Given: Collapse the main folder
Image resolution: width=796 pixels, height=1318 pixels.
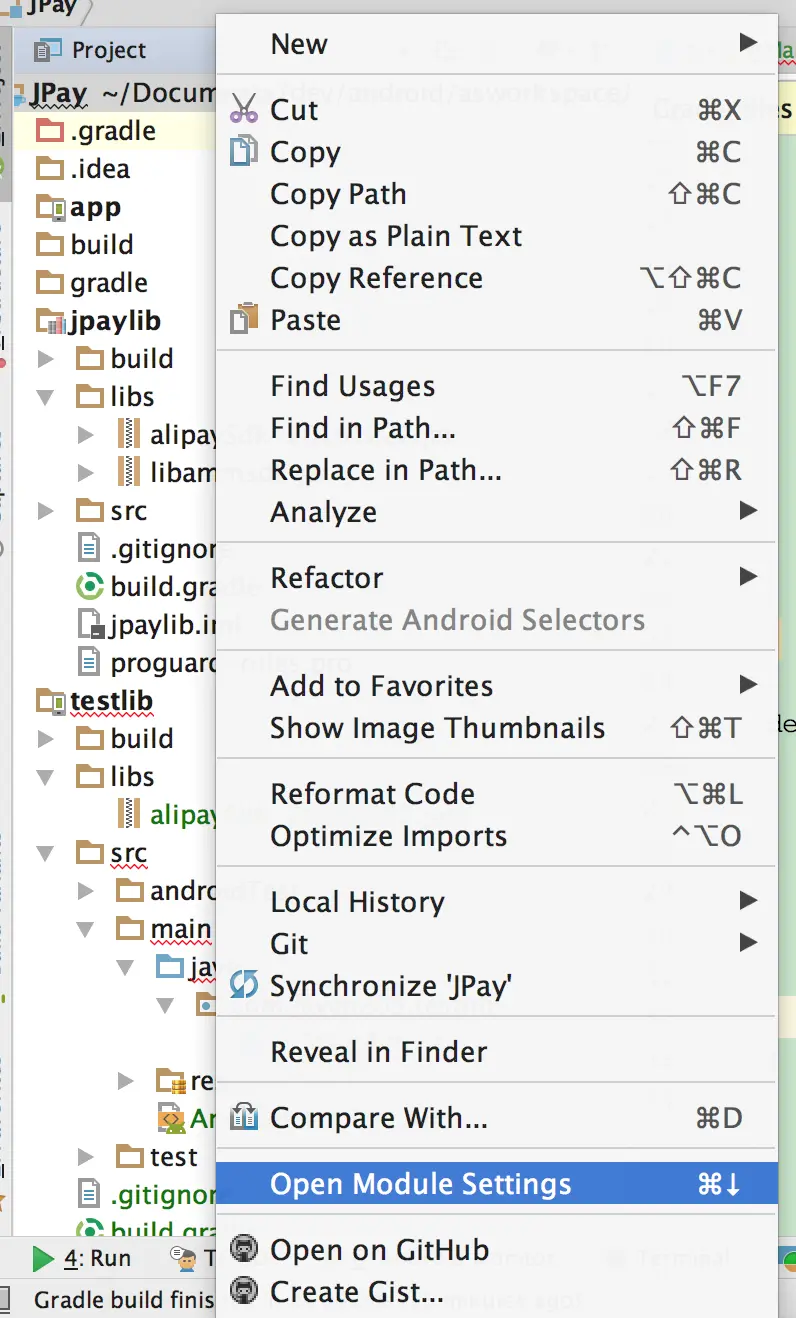Looking at the screenshot, I should click(x=86, y=929).
